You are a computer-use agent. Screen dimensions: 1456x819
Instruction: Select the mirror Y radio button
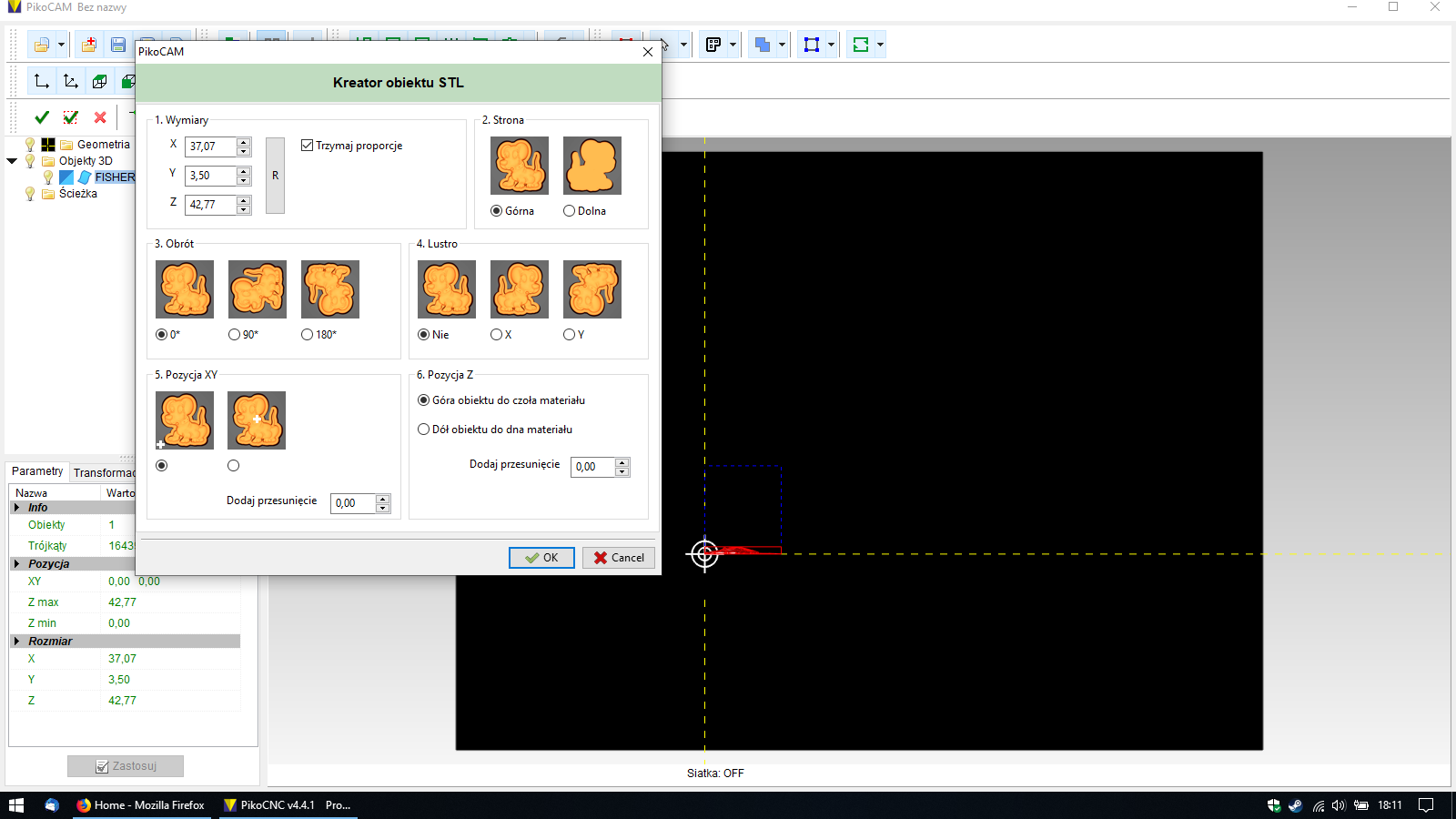coord(569,335)
